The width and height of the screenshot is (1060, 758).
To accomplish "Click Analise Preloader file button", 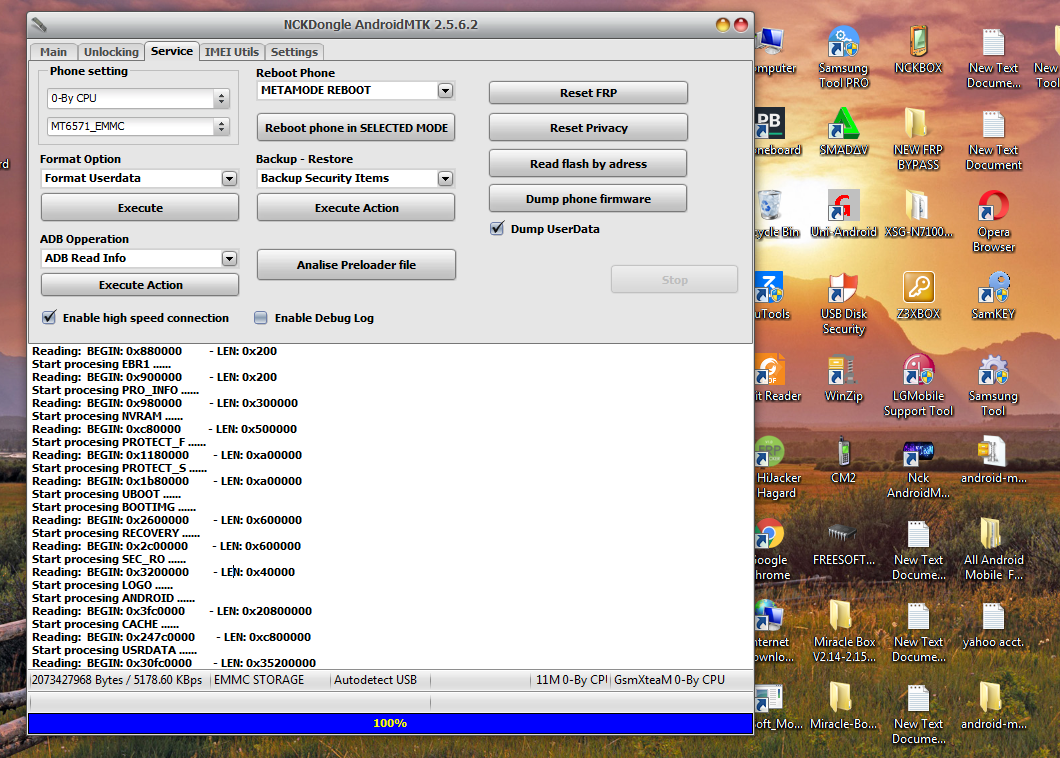I will 356,265.
